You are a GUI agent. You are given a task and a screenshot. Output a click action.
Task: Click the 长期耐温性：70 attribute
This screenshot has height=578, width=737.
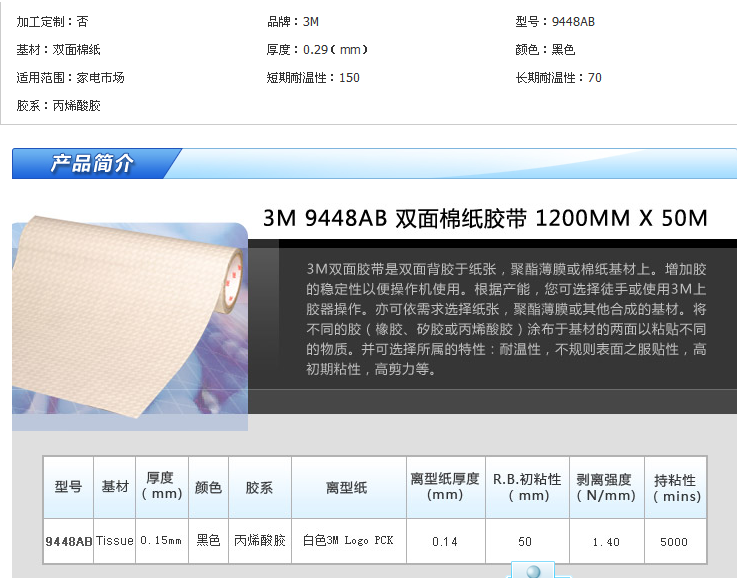(558, 78)
